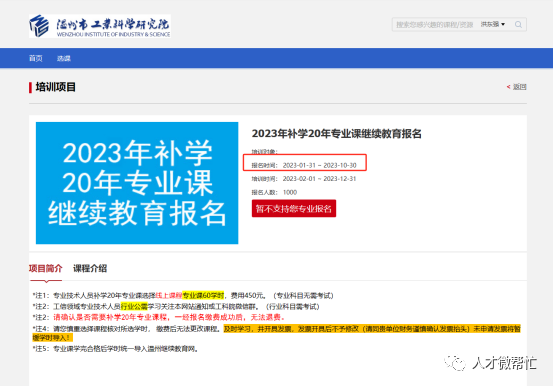Click the red 暂不支持您专业报名 button
This screenshot has height=387, width=554.
[x=294, y=209]
